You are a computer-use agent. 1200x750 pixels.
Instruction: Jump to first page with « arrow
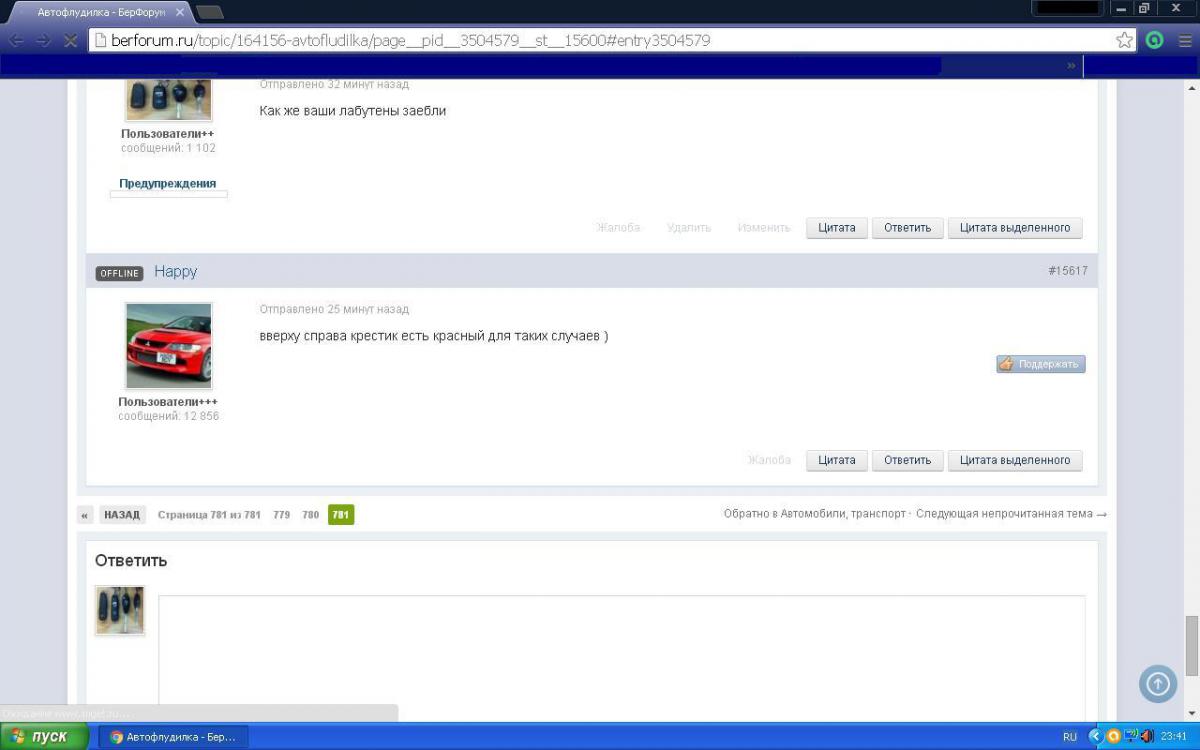tap(85, 515)
